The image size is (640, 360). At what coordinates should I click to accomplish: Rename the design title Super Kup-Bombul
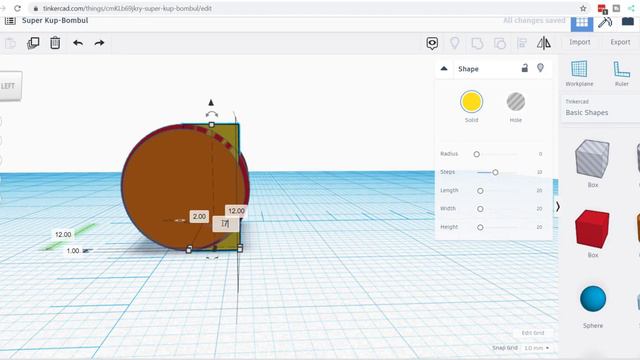pyautogui.click(x=55, y=20)
